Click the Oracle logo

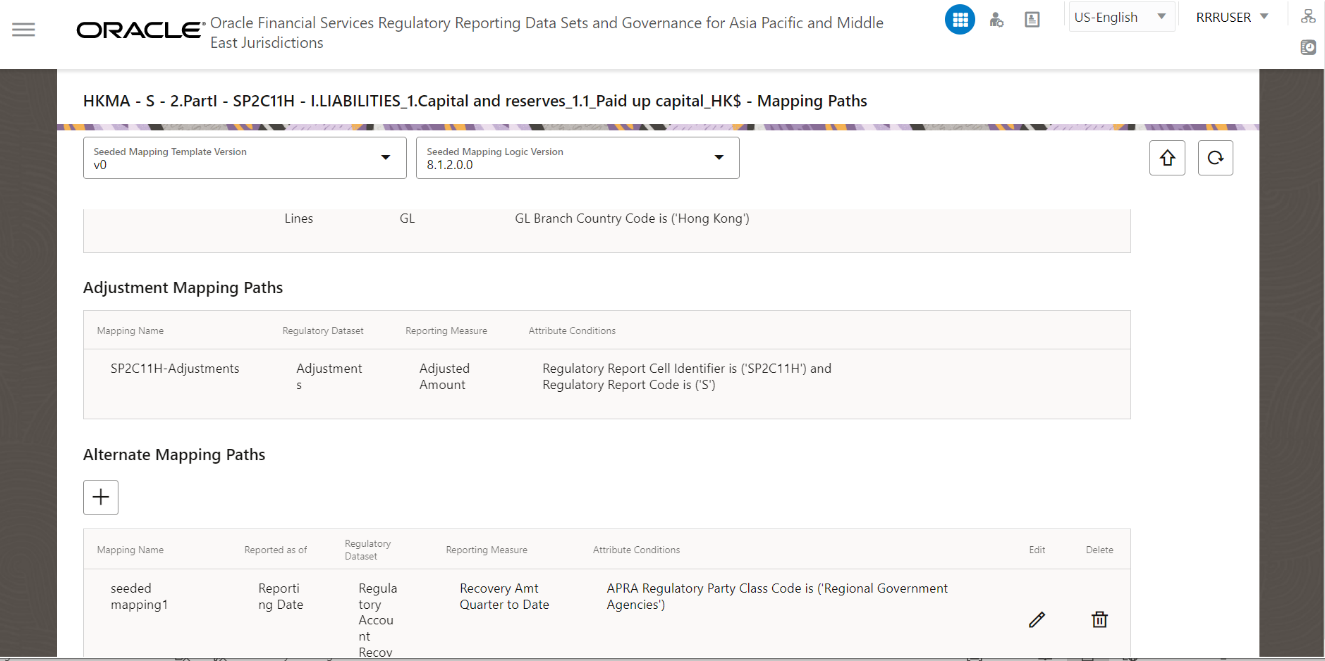point(139,30)
